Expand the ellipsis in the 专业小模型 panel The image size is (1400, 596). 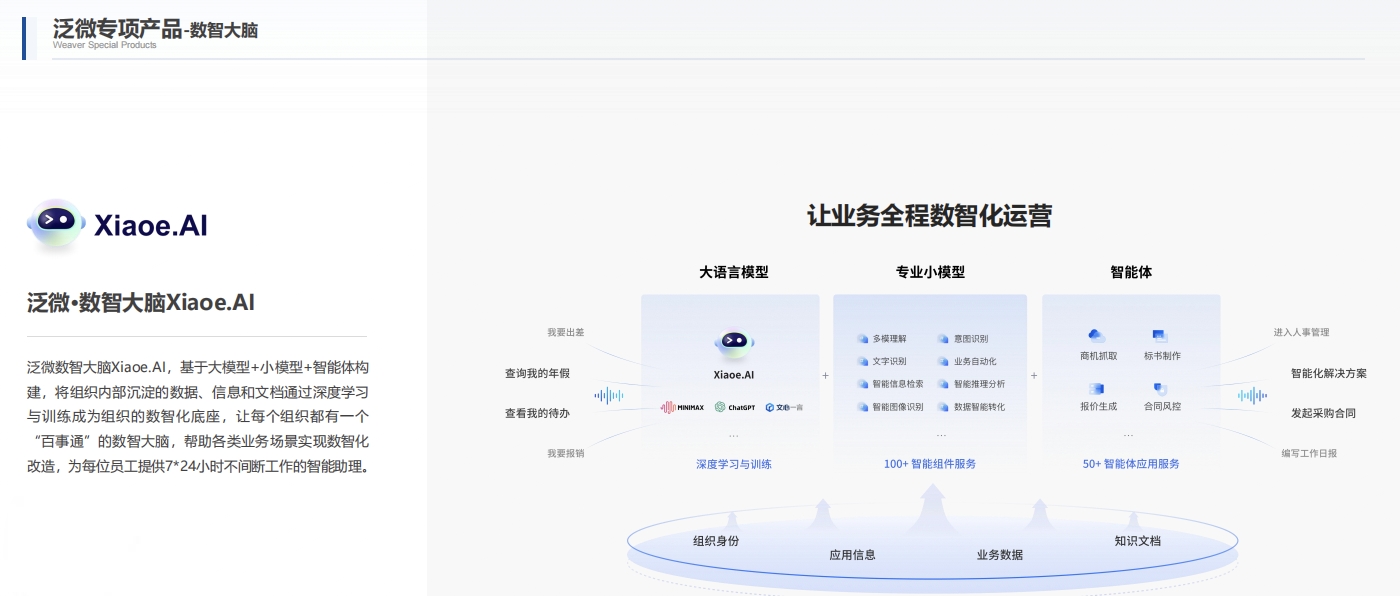[x=940, y=434]
